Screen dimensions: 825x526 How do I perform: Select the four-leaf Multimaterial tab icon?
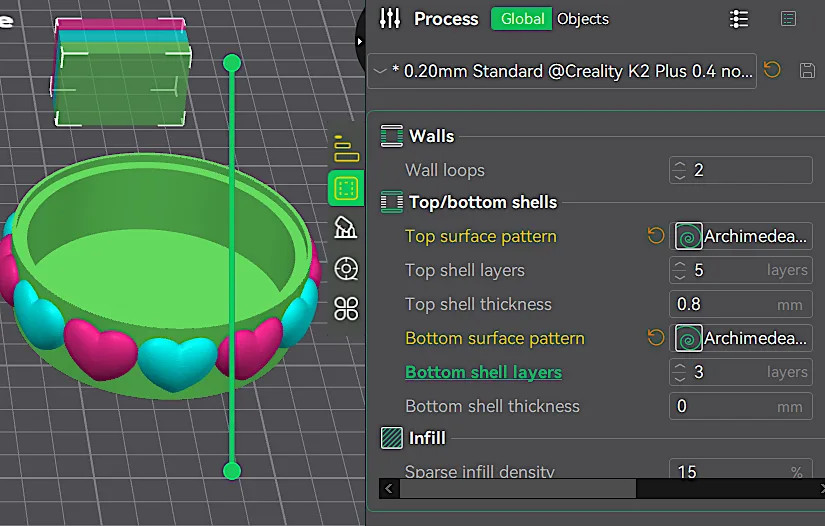[x=346, y=309]
